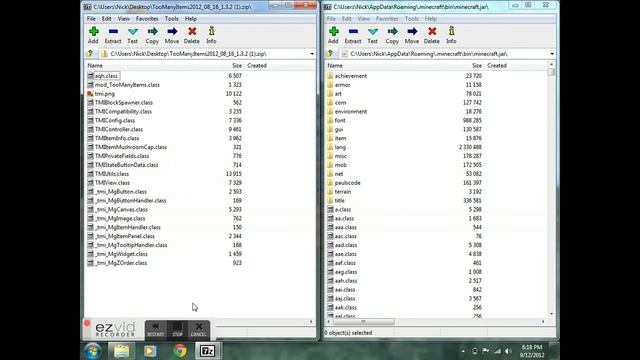This screenshot has width=640, height=360.
Task: Click Ezvid recorder RESTART button
Action: (x=156, y=329)
